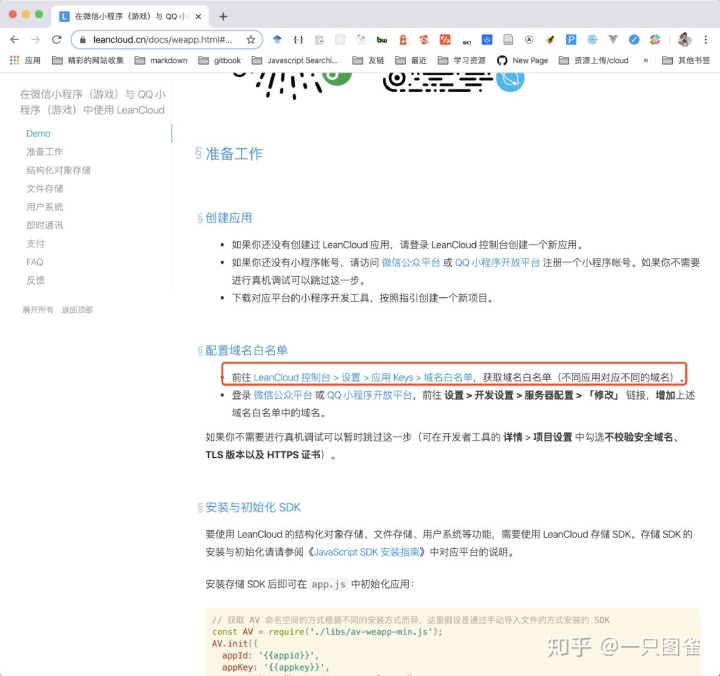Open the grey Vue 'V' devtools extension
The width and height of the screenshot is (720, 676).
(613, 39)
